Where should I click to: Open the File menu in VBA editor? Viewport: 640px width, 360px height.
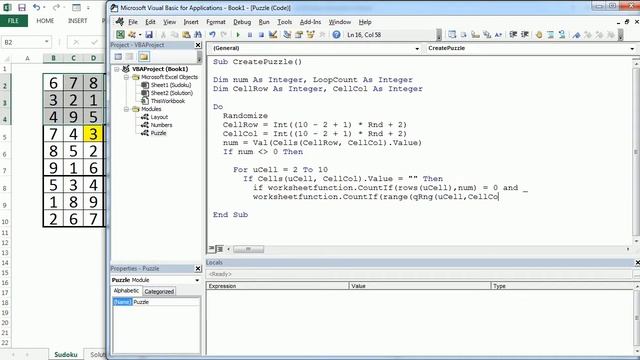pos(133,22)
